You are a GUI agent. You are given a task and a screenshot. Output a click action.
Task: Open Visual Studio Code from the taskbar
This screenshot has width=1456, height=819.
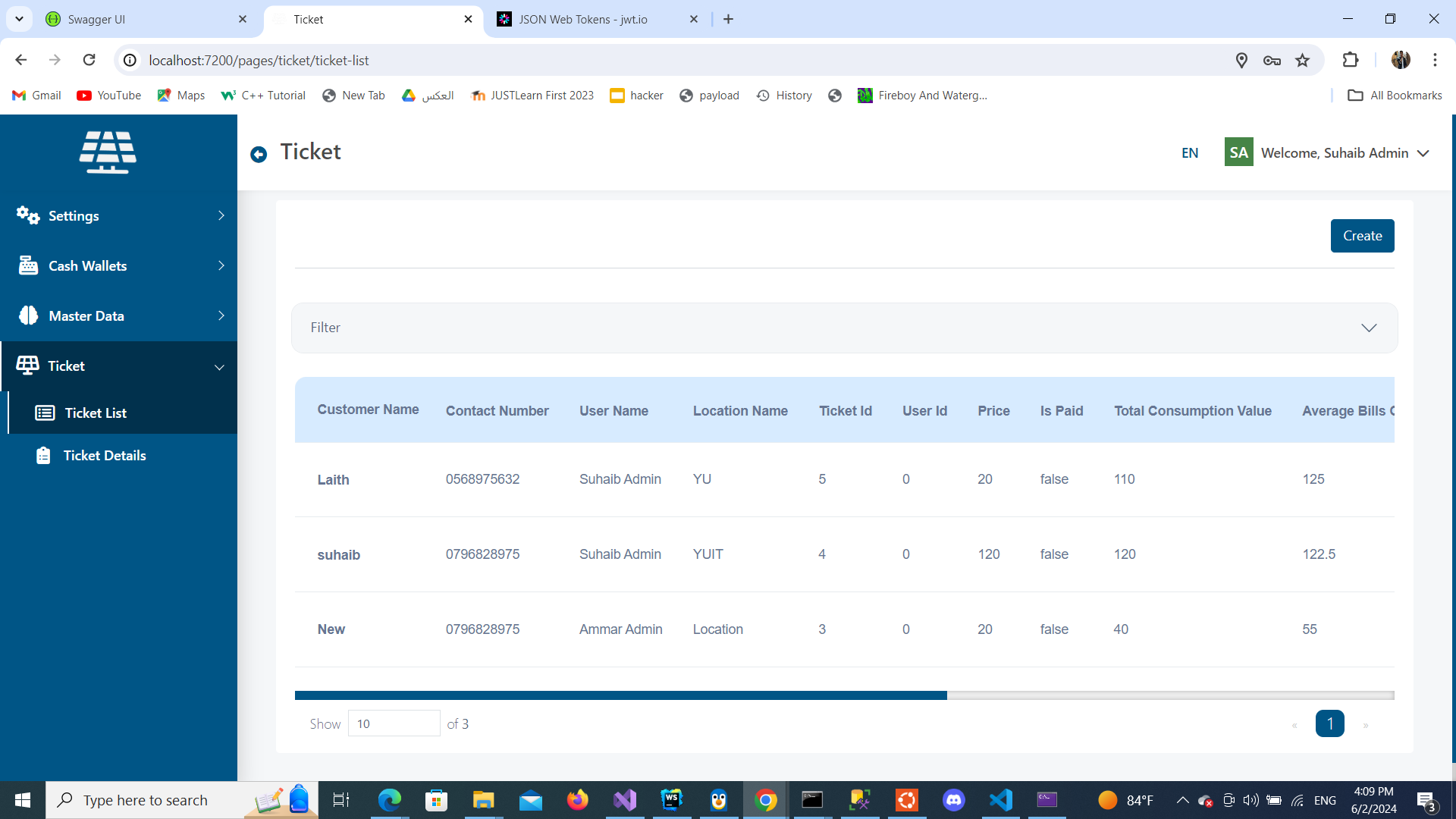pos(1000,800)
